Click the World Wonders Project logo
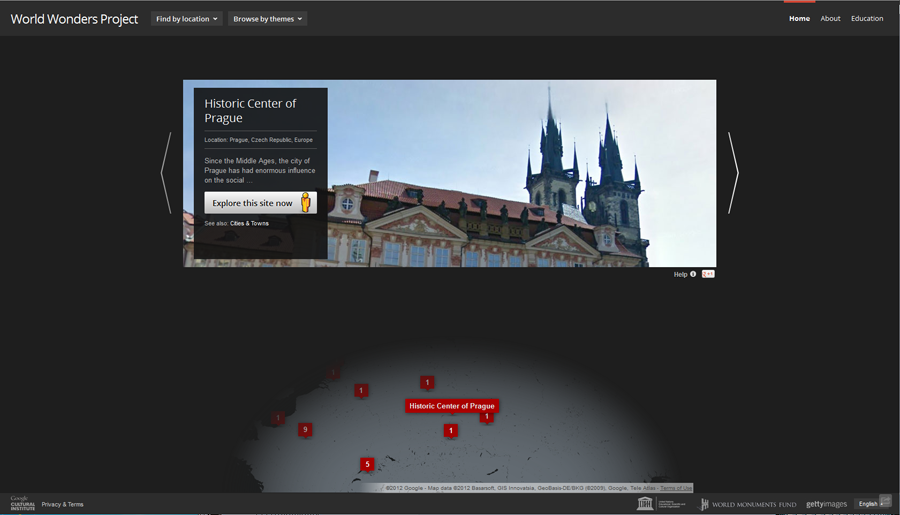 tap(74, 19)
